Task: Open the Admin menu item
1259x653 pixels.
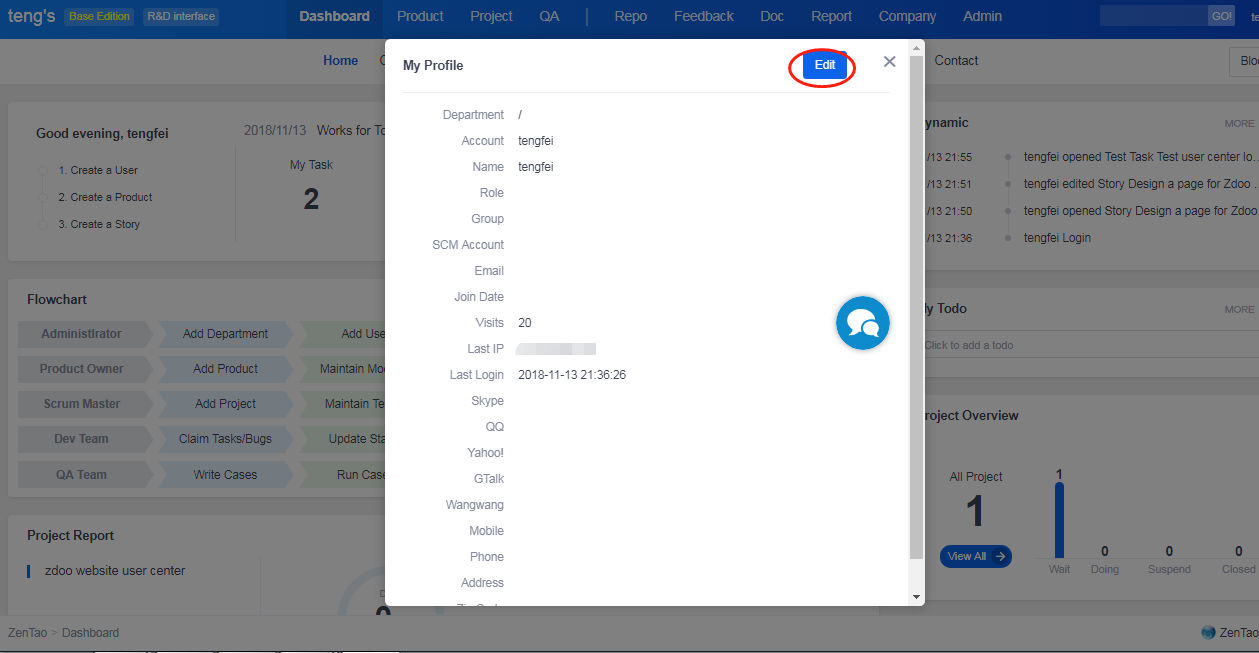Action: [x=982, y=16]
